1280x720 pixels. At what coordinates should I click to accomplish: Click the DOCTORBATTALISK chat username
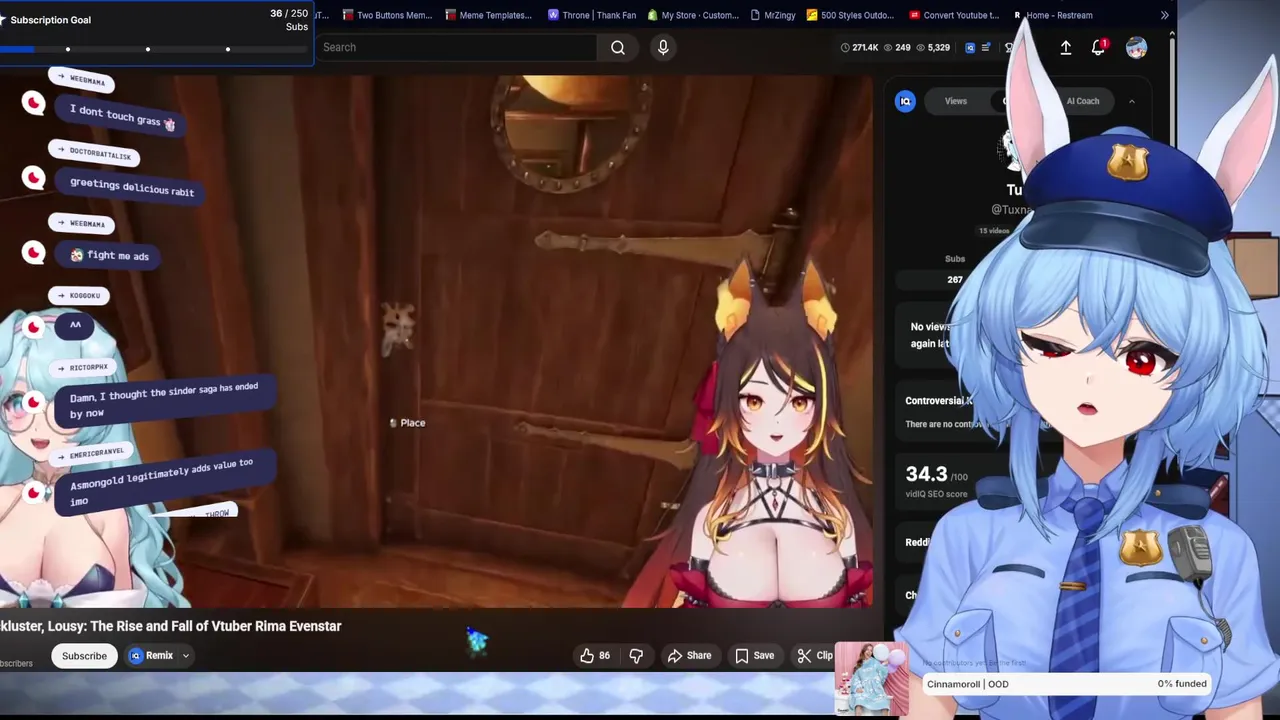click(96, 153)
